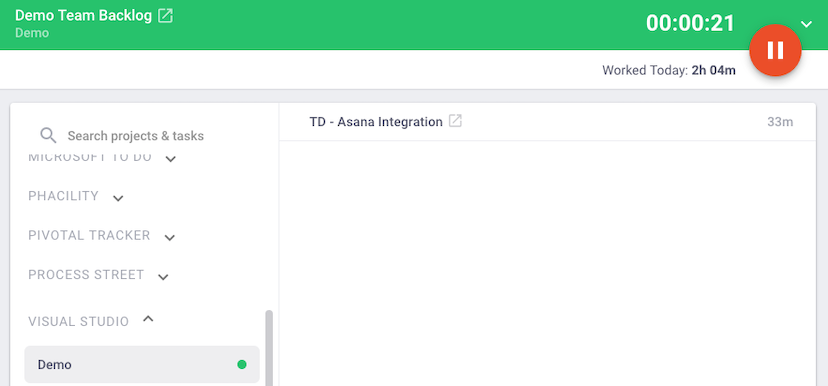Expand the Pivotal Tracker section chevron
This screenshot has width=828, height=386.
[170, 238]
